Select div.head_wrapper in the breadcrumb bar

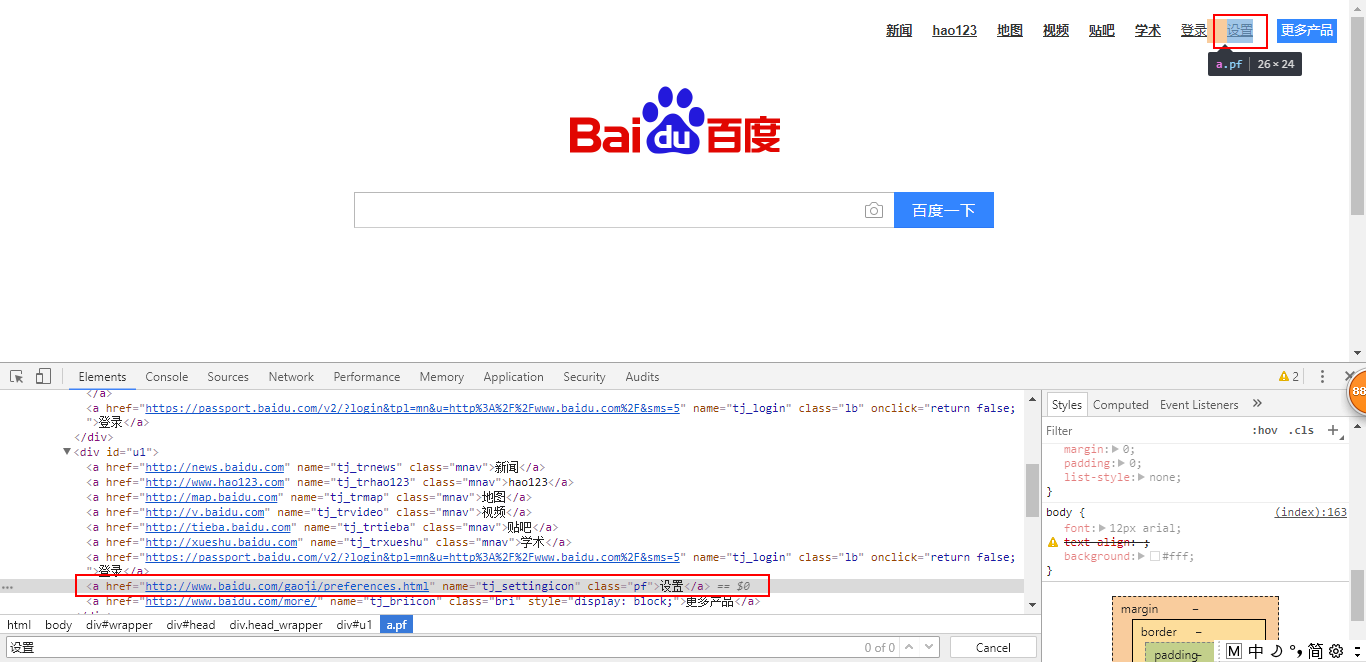point(276,625)
